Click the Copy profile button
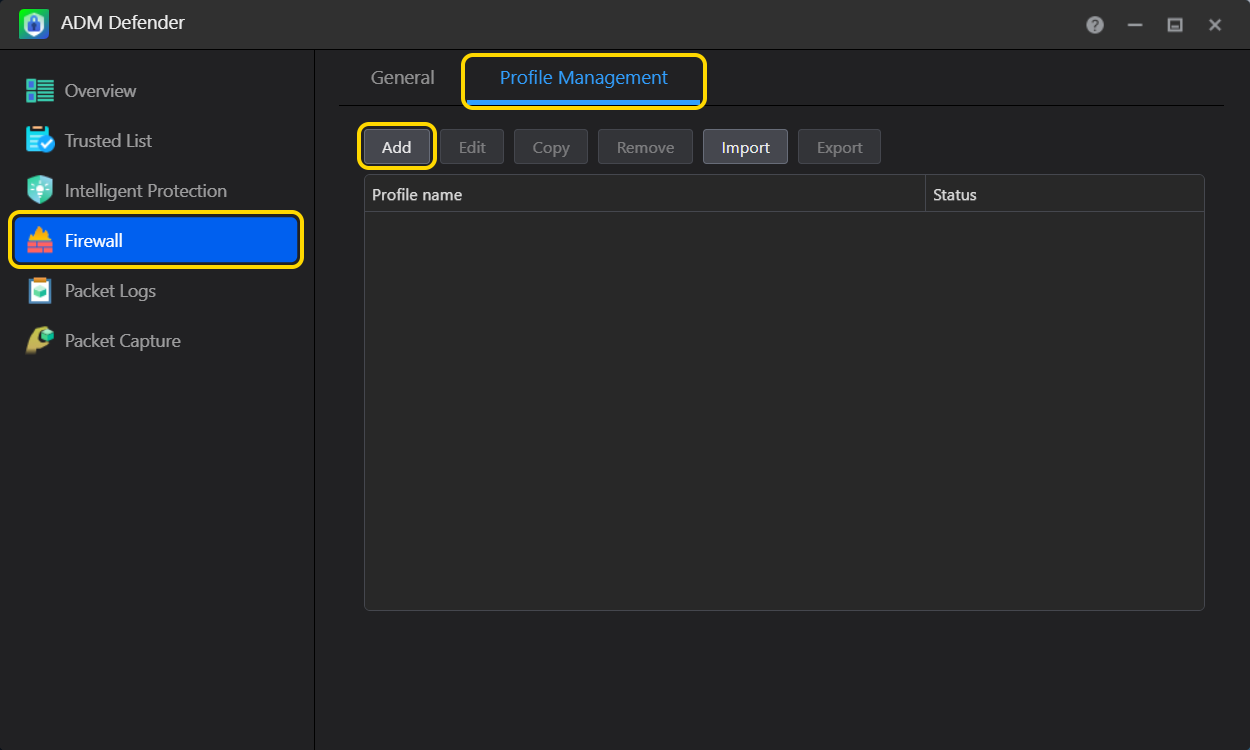Image resolution: width=1250 pixels, height=750 pixels. [551, 147]
